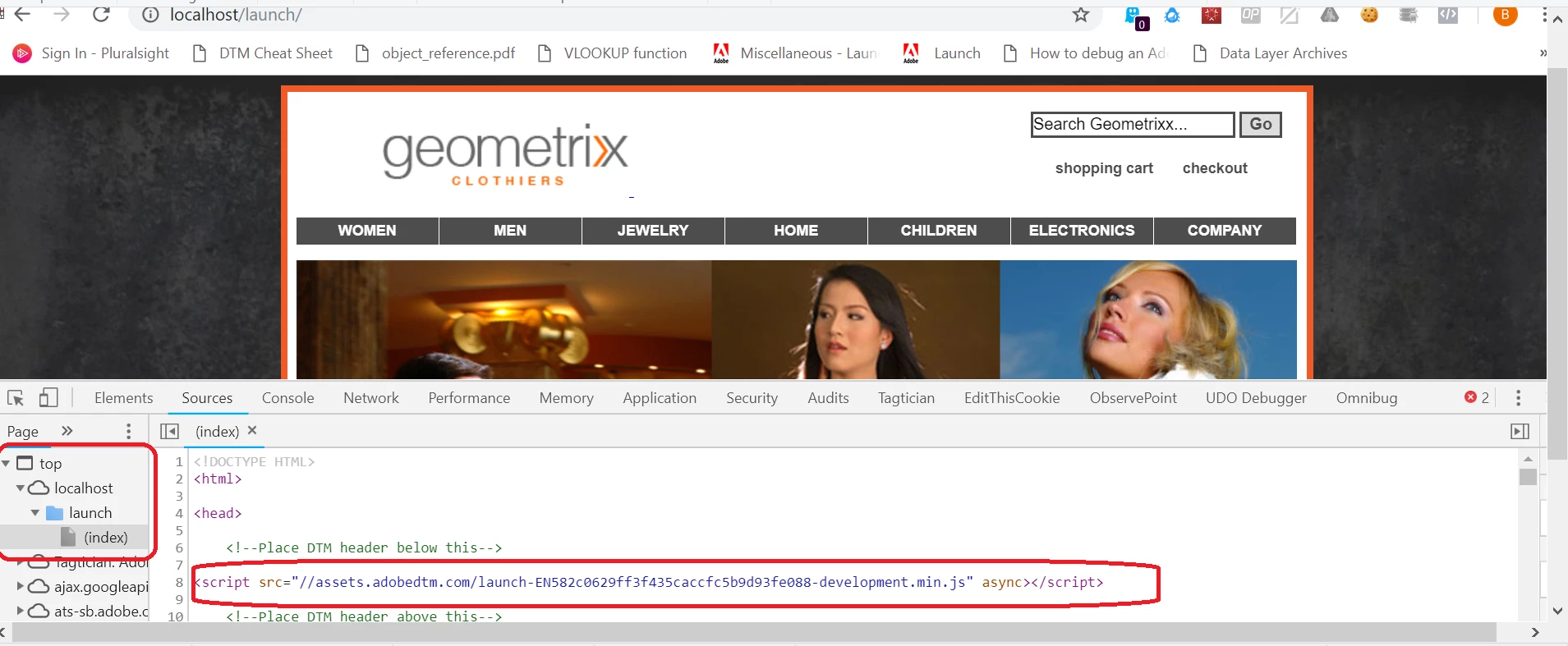The height and width of the screenshot is (646, 1568).
Task: Open the UDO Debugger tab
Action: coord(1256,398)
